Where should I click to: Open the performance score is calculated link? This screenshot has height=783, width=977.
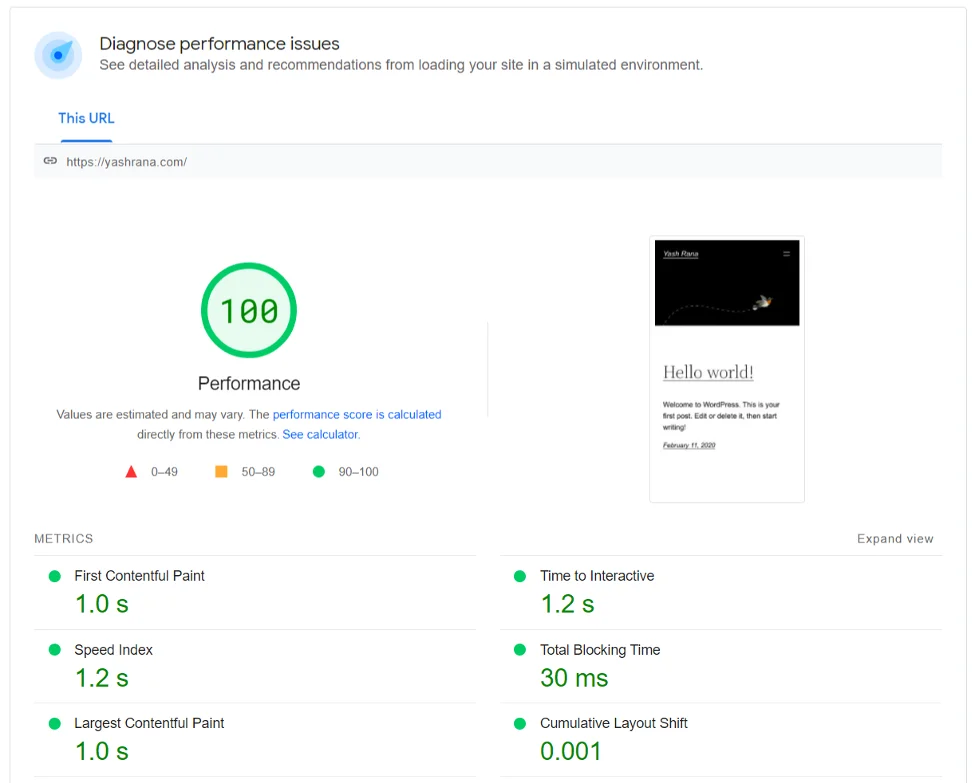357,414
